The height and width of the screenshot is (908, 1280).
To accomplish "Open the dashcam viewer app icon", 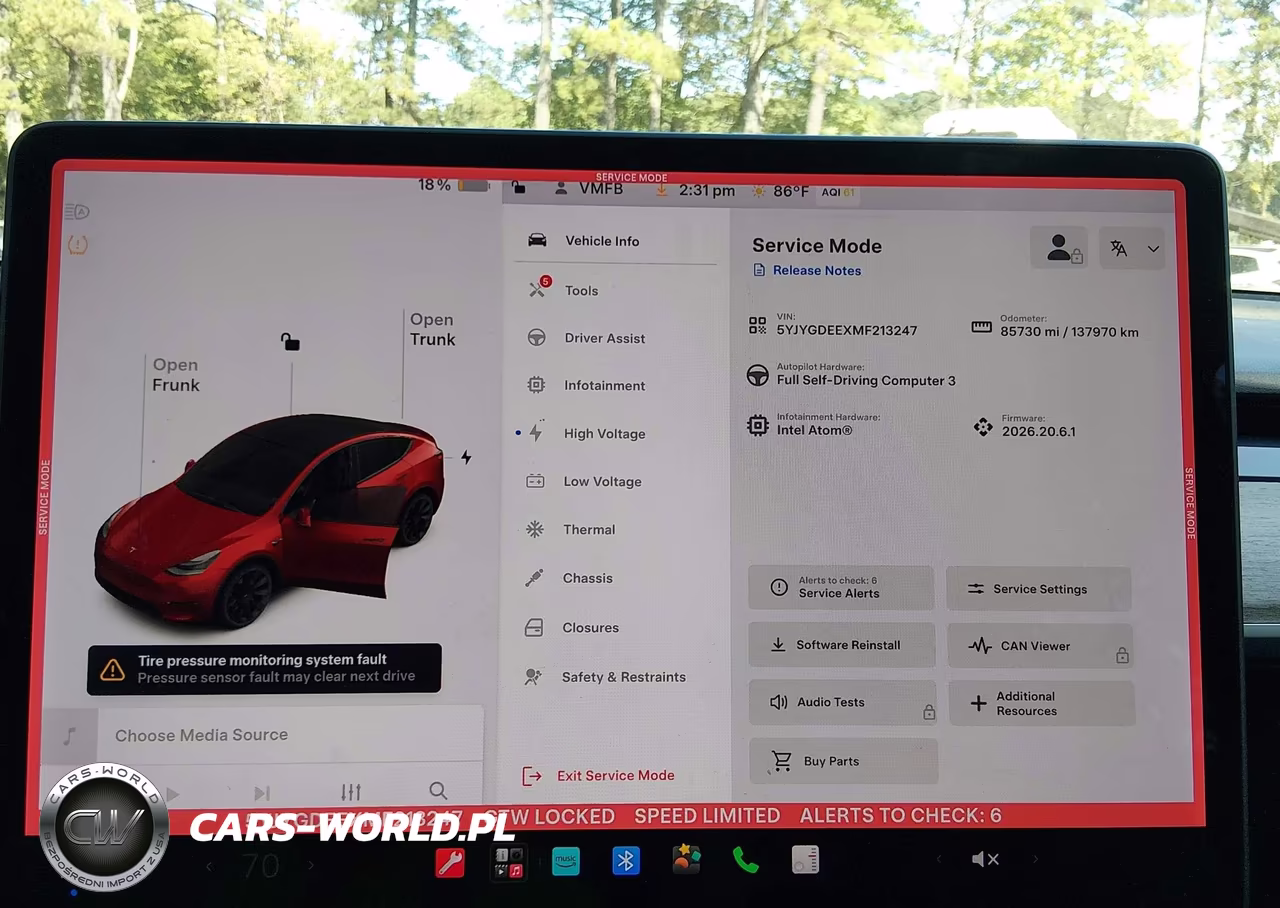I will (x=805, y=860).
